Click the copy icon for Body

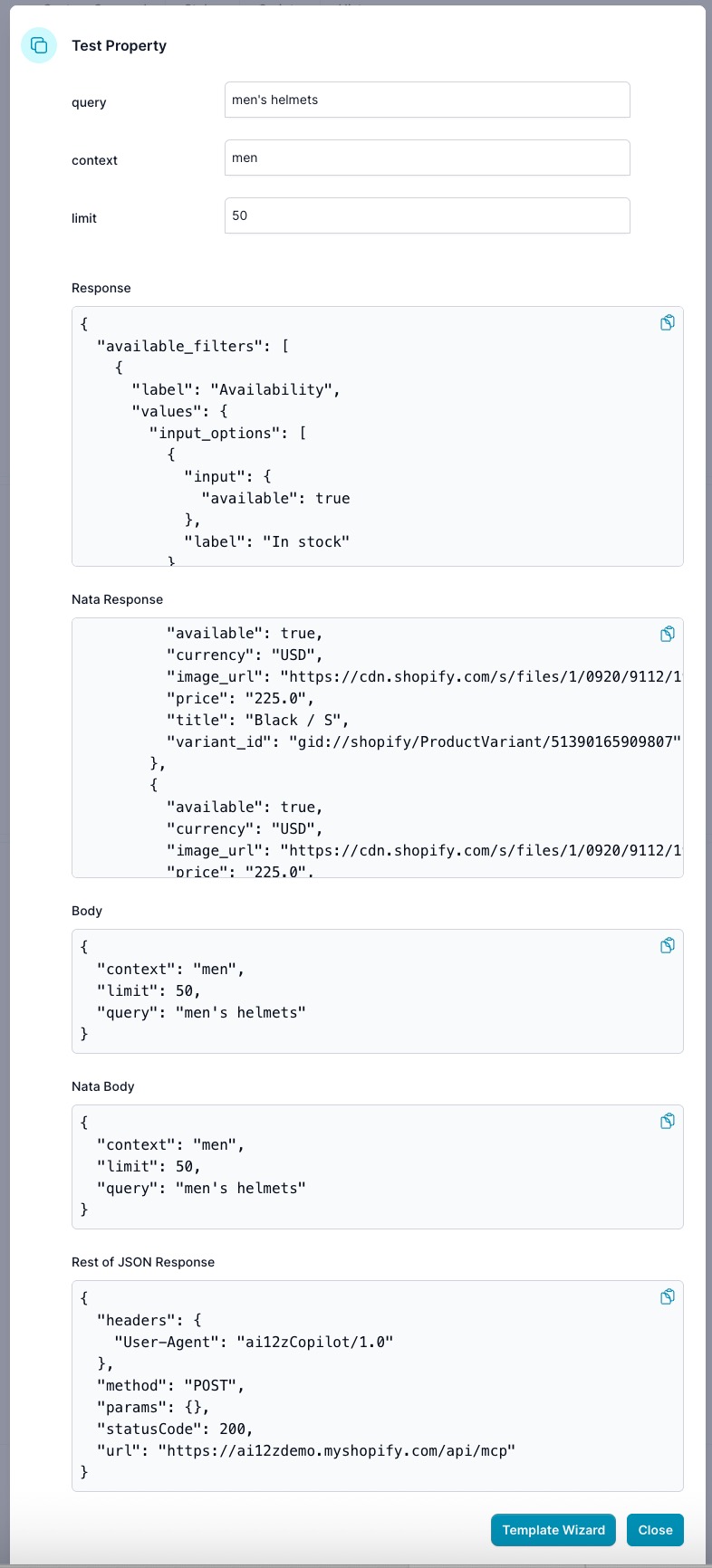(668, 945)
